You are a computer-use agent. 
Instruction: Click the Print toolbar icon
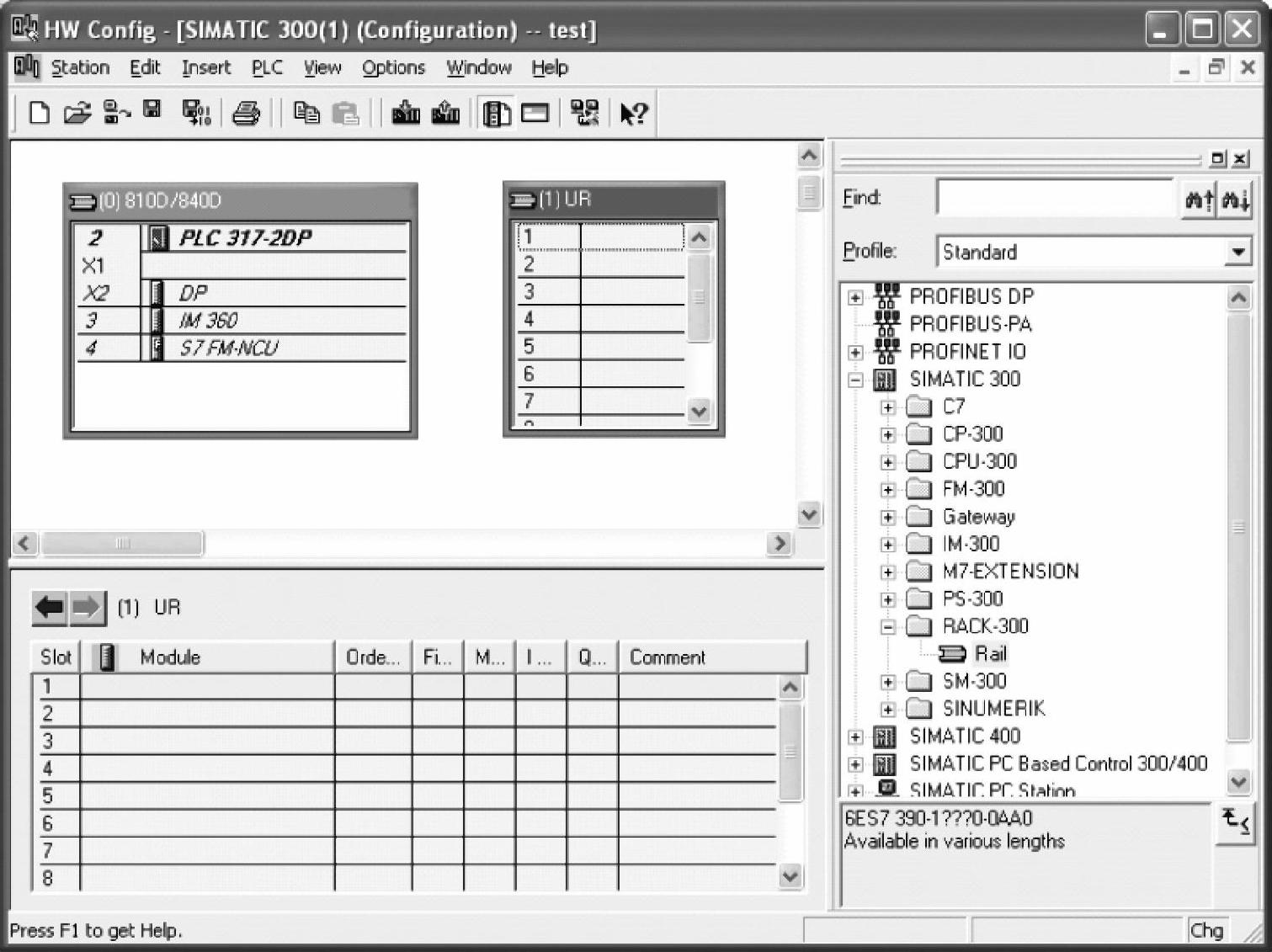tap(246, 112)
